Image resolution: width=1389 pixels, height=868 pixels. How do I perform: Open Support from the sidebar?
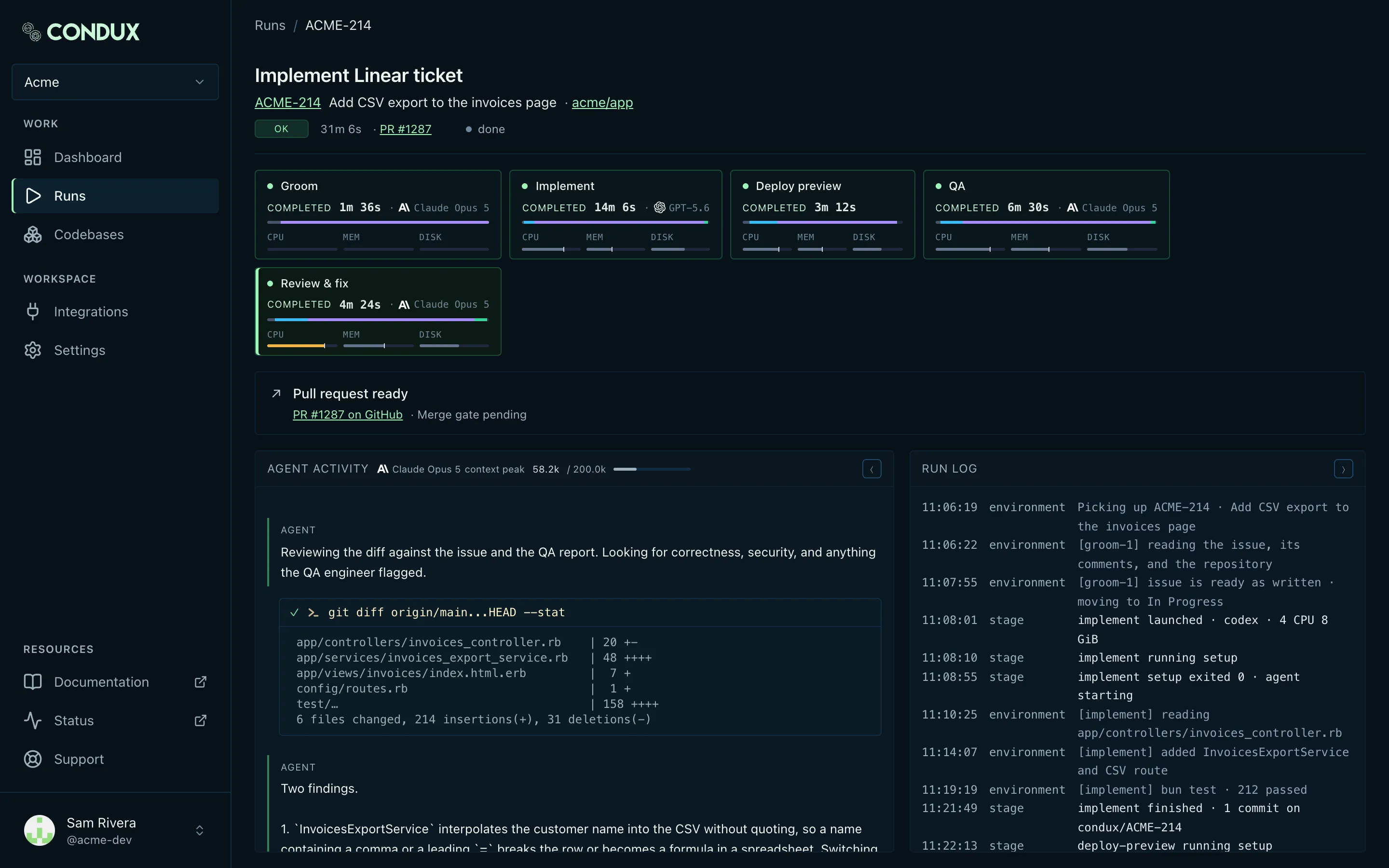coord(115,759)
